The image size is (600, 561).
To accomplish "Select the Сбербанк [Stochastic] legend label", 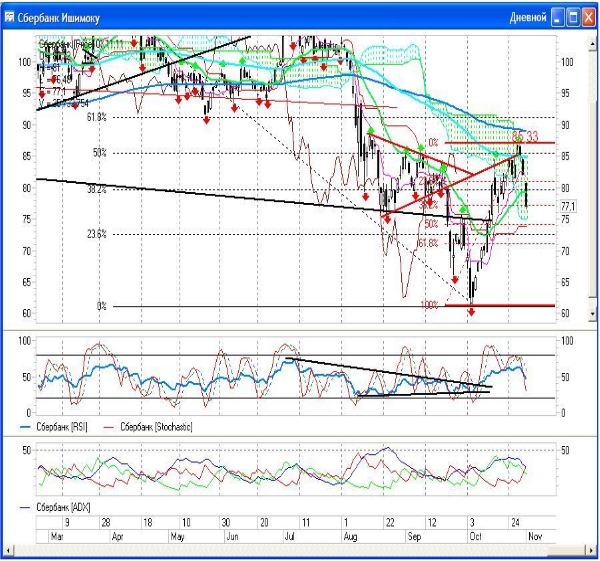I will [x=156, y=427].
